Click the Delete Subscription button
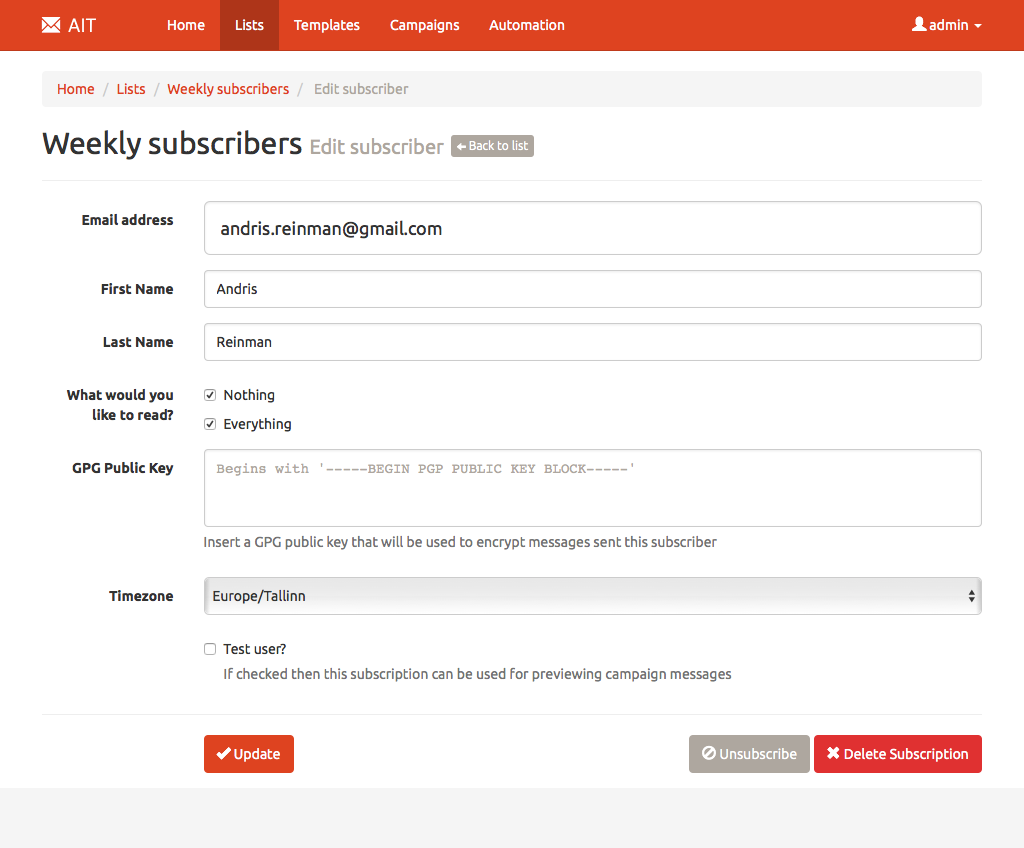Viewport: 1024px width, 848px height. click(x=897, y=754)
